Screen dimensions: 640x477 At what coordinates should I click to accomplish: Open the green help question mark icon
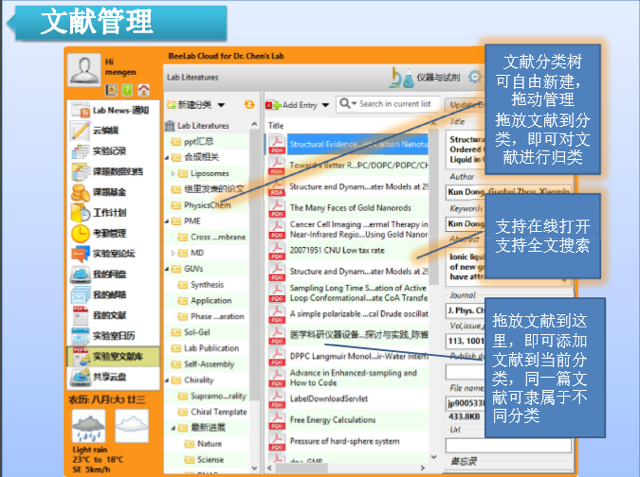127,90
